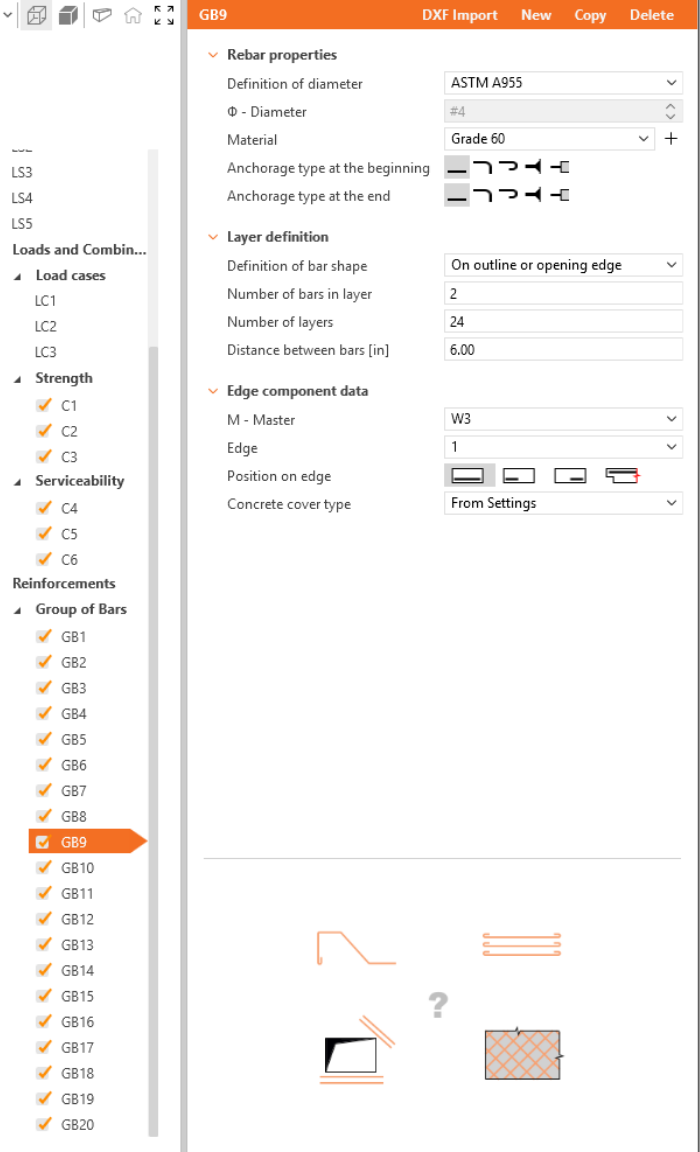Switch to wireframe view mode

click(37, 16)
